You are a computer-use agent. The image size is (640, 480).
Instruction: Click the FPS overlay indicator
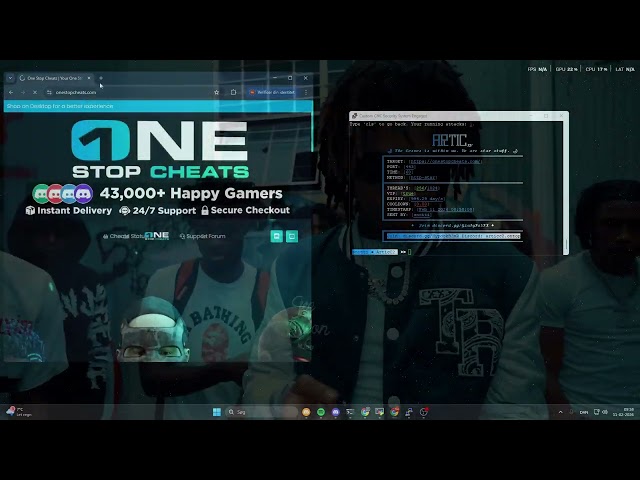click(537, 69)
